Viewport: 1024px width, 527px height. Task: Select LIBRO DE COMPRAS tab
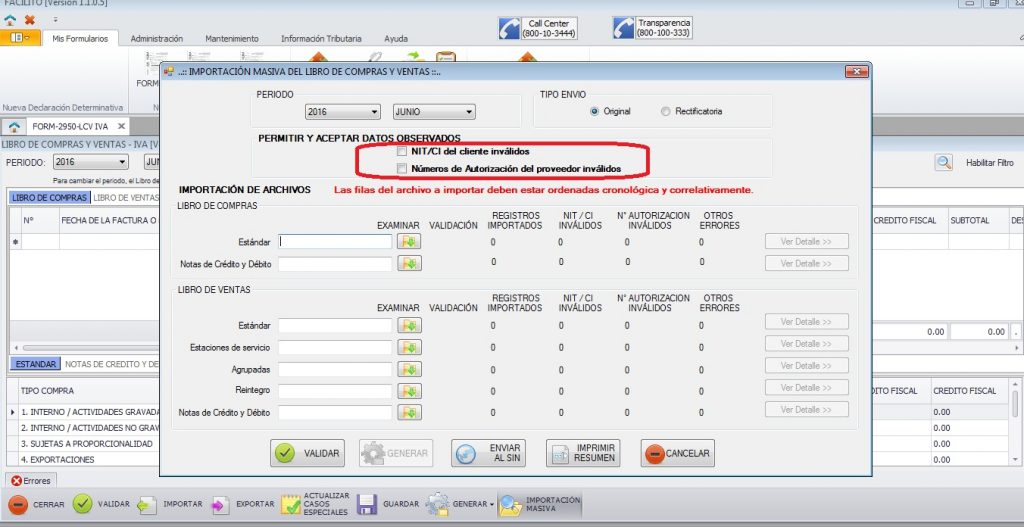[x=50, y=197]
